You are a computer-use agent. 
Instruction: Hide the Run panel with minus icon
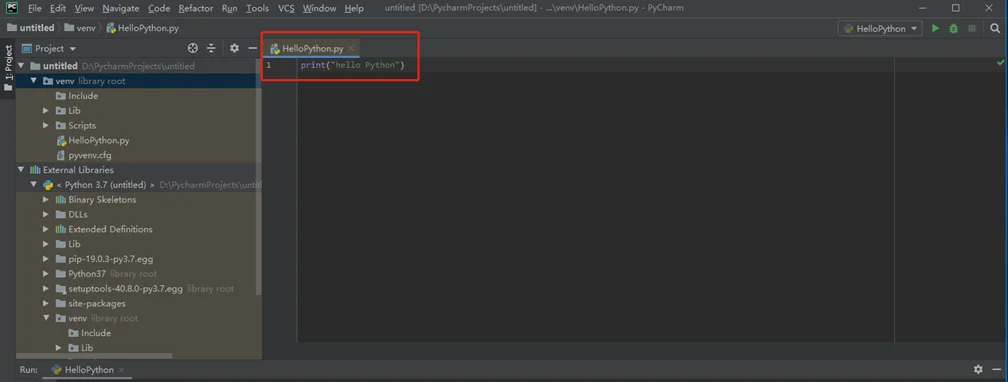click(996, 370)
